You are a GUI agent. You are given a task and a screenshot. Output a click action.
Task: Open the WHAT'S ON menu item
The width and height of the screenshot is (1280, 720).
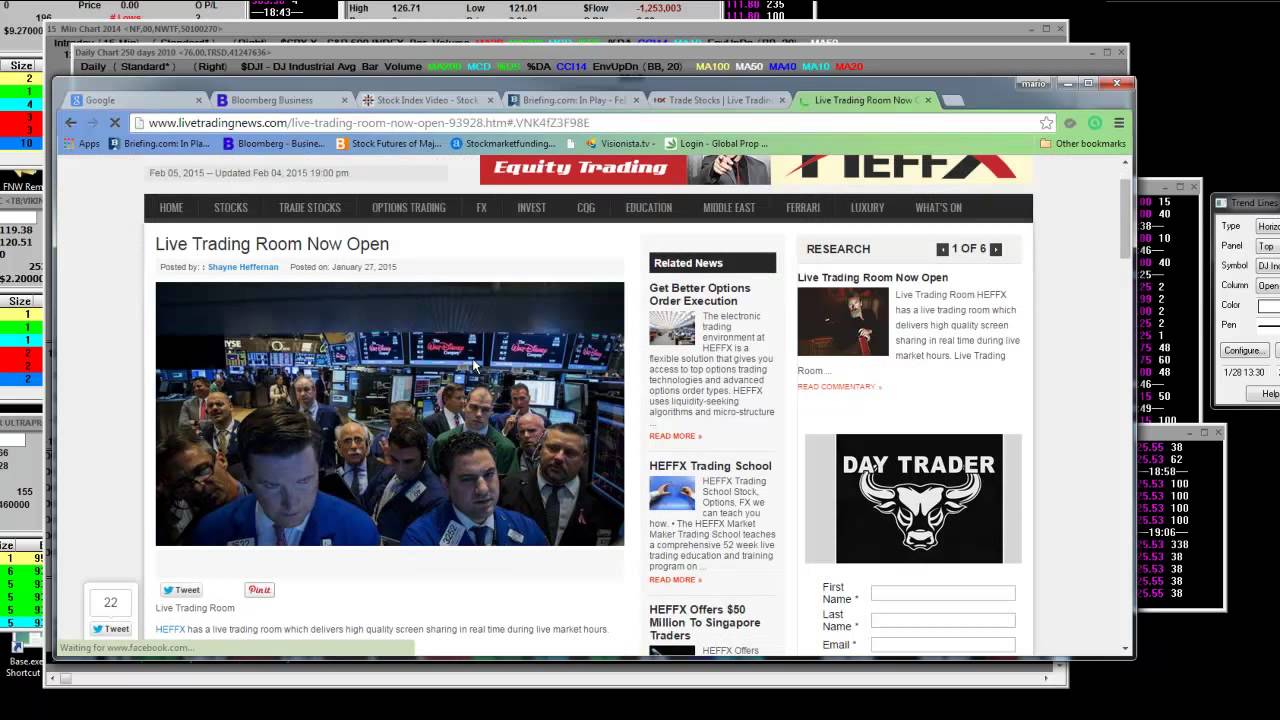pos(938,208)
